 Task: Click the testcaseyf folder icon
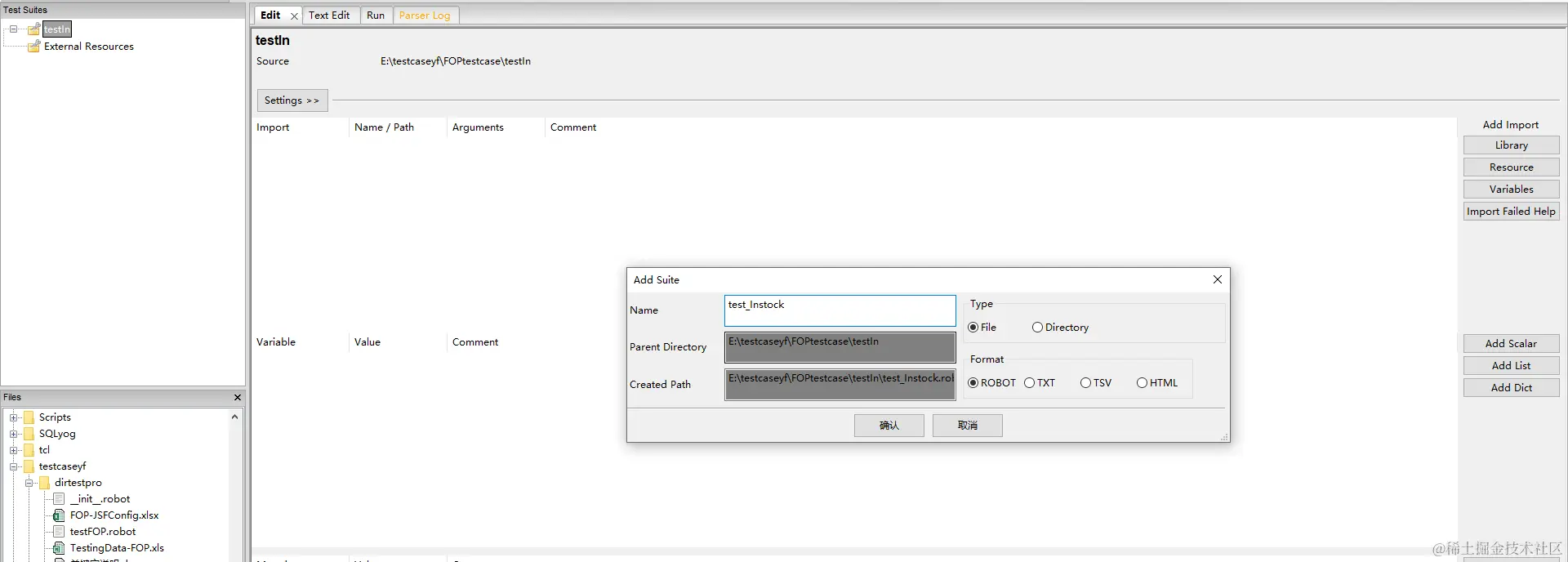point(29,466)
